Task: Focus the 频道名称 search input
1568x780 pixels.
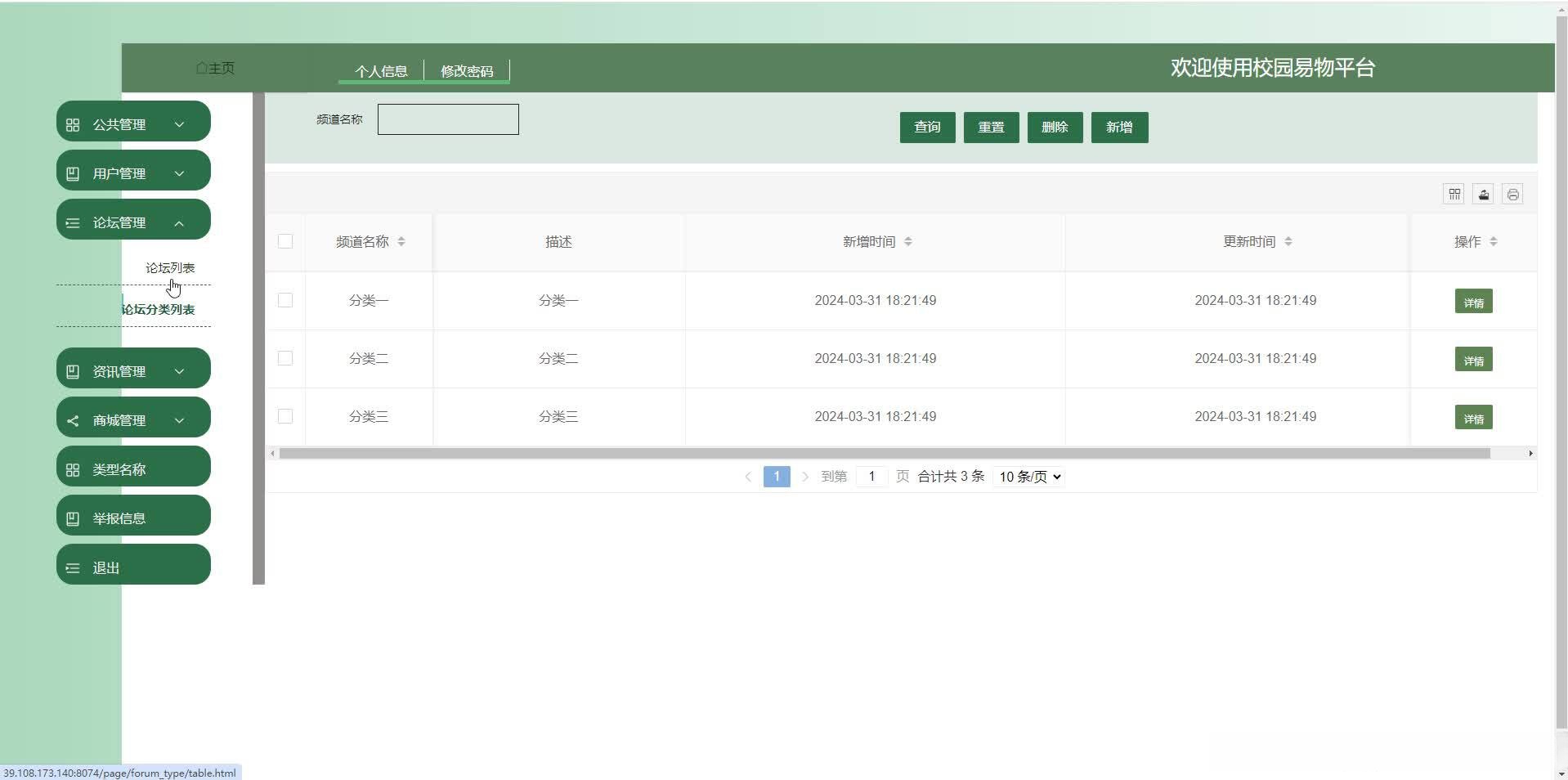Action: [448, 119]
